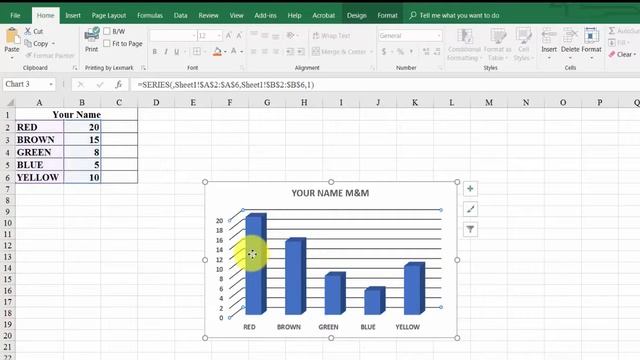Viewport: 640px width, 360px height.
Task: Click the Chart Styles brush button
Action: click(470, 209)
